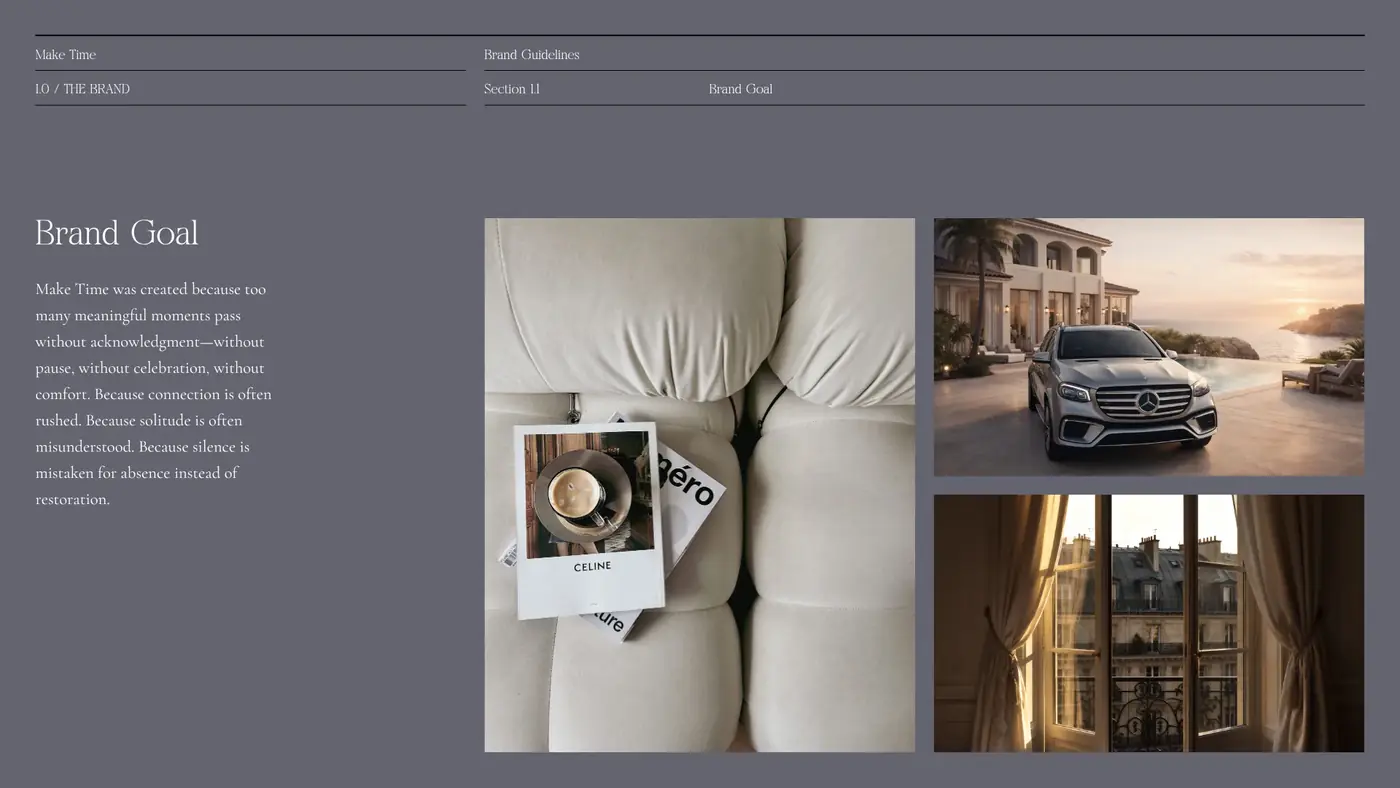Open the cream sofa photo
This screenshot has width=1400, height=788.
pyautogui.click(x=699, y=485)
